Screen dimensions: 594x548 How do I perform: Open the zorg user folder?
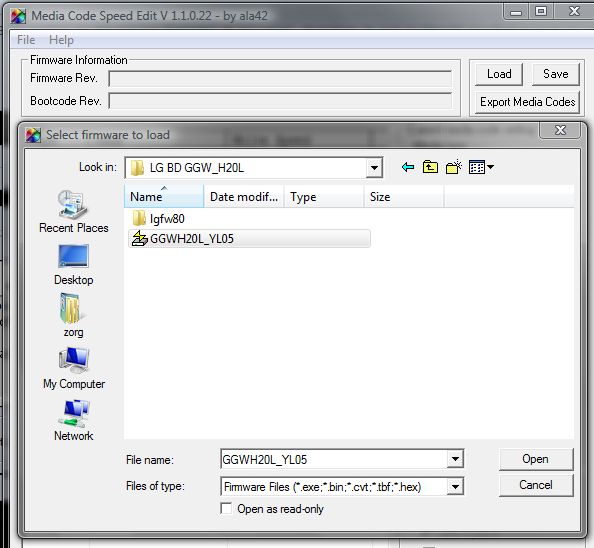click(x=73, y=316)
